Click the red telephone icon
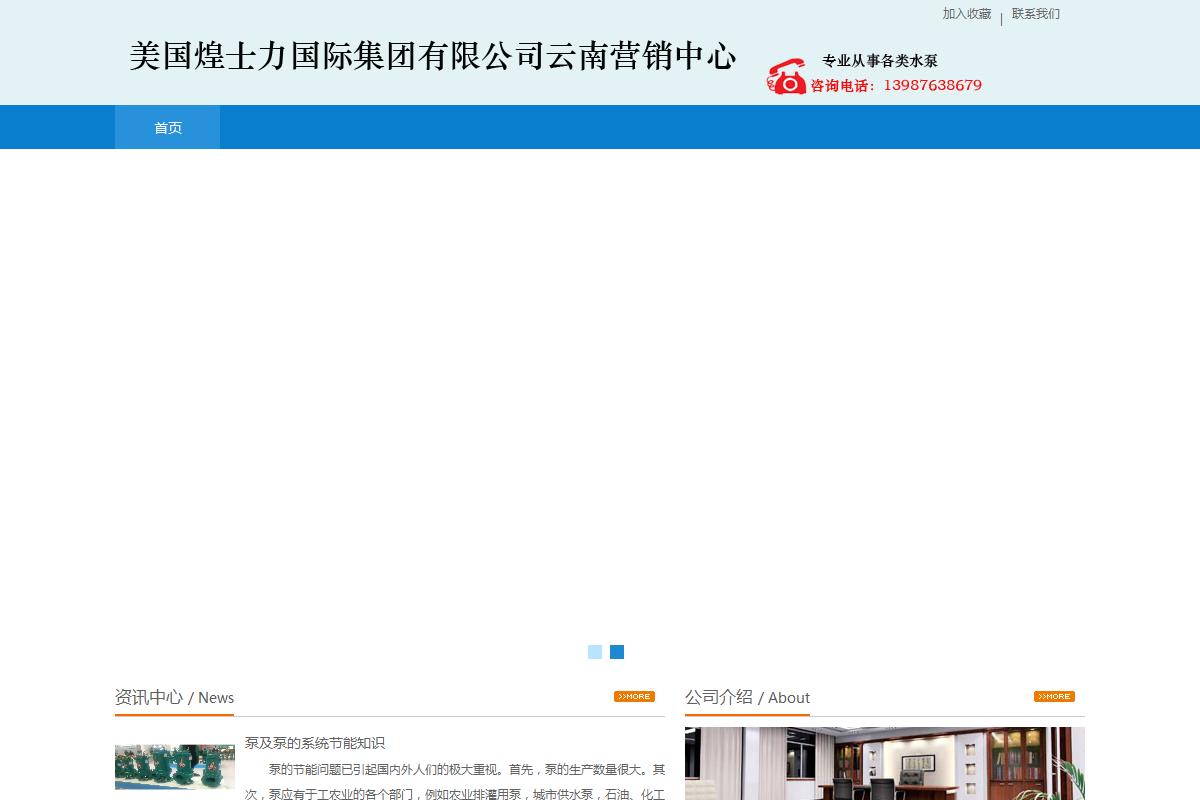This screenshot has height=800, width=1200. pos(786,77)
